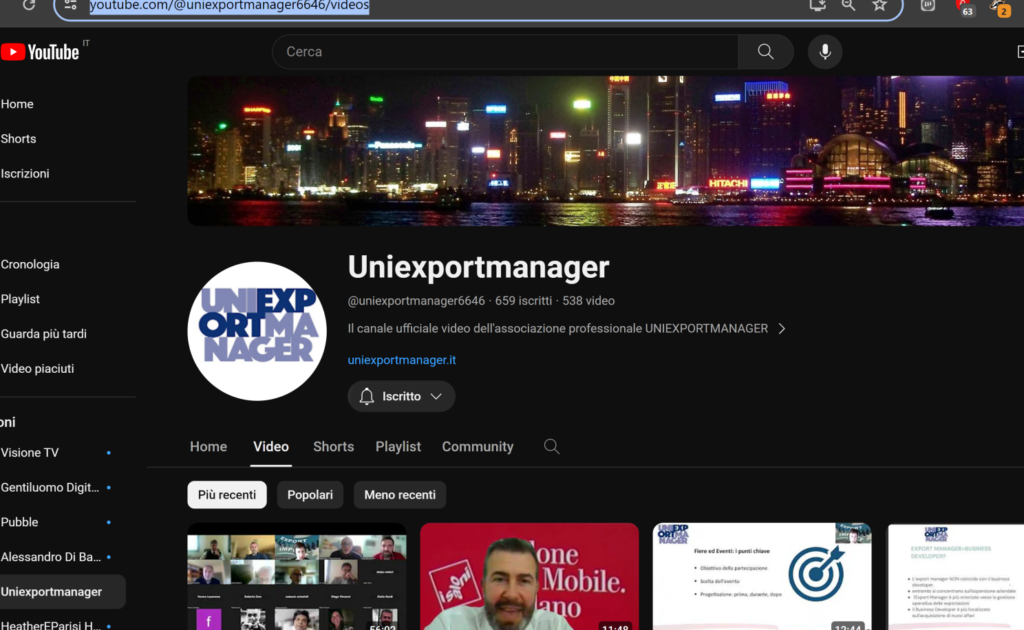
Task: Click the @uniexportmanager6646 handle text
Action: tap(416, 301)
